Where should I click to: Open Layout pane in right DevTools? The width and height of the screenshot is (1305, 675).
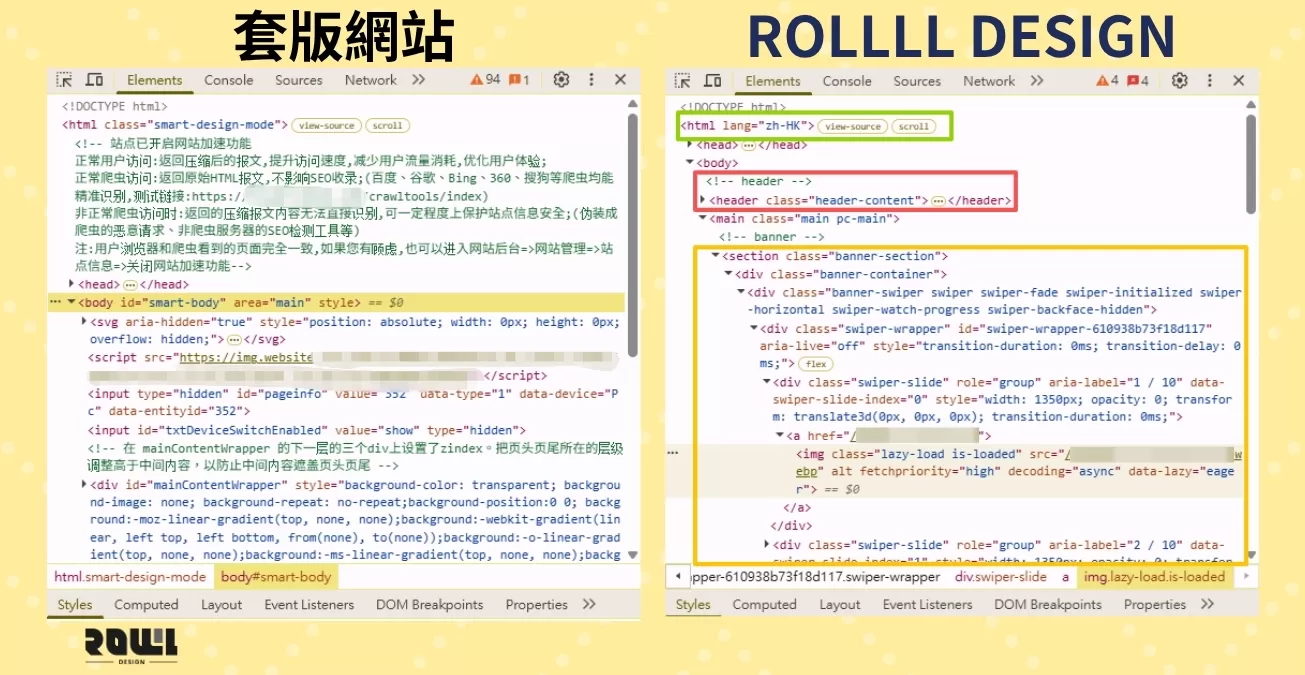pyautogui.click(x=840, y=604)
